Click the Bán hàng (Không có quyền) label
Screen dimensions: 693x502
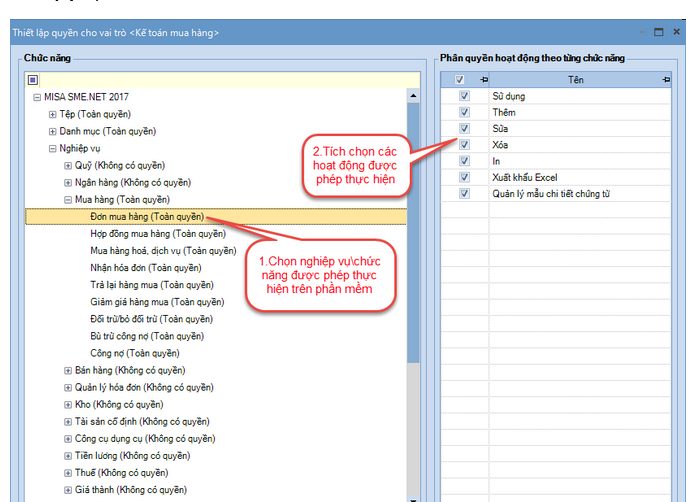point(130,371)
